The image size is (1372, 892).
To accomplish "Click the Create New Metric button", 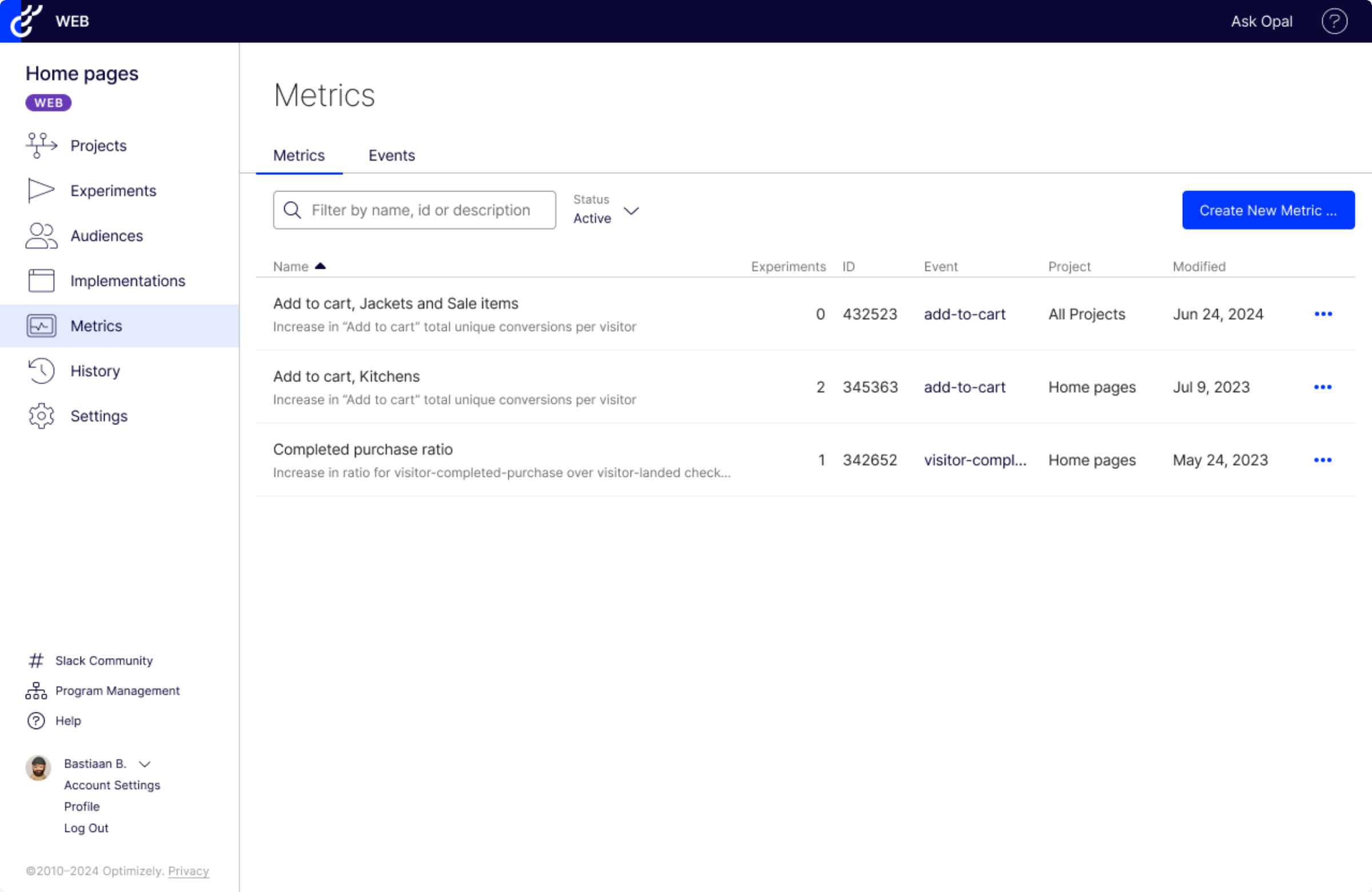I will [1267, 210].
